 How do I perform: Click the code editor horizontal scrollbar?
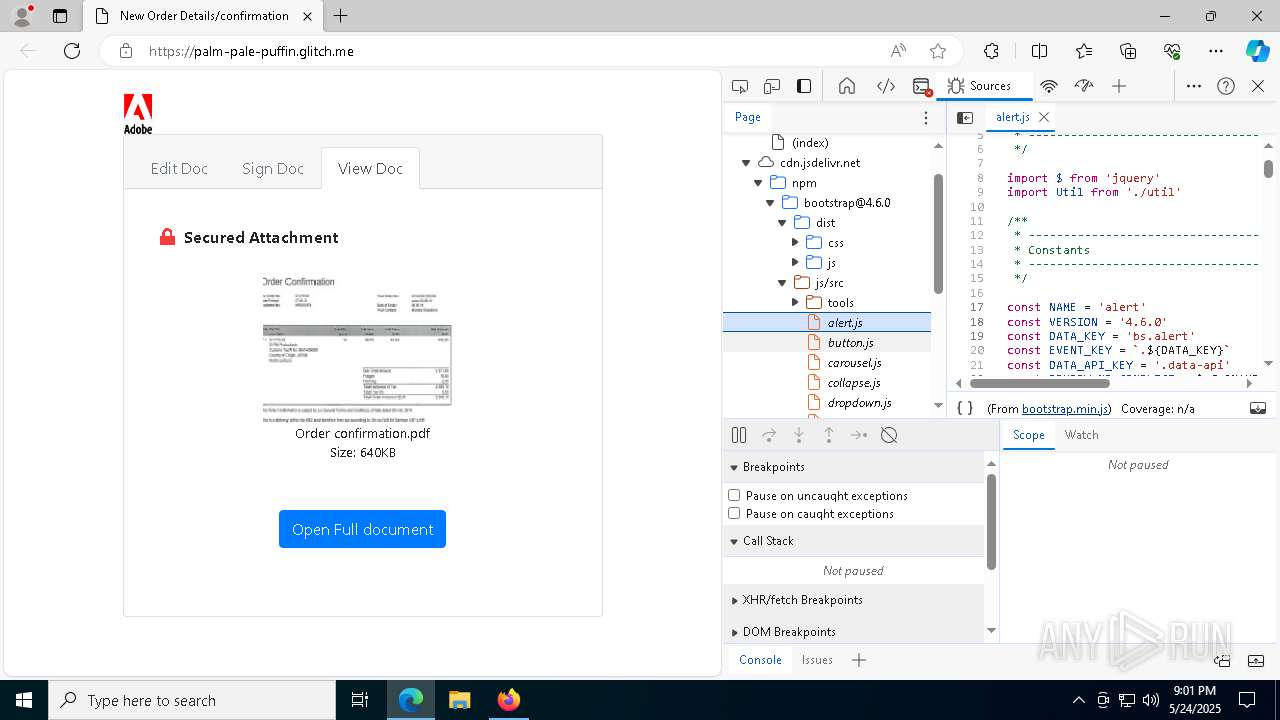click(x=1039, y=383)
